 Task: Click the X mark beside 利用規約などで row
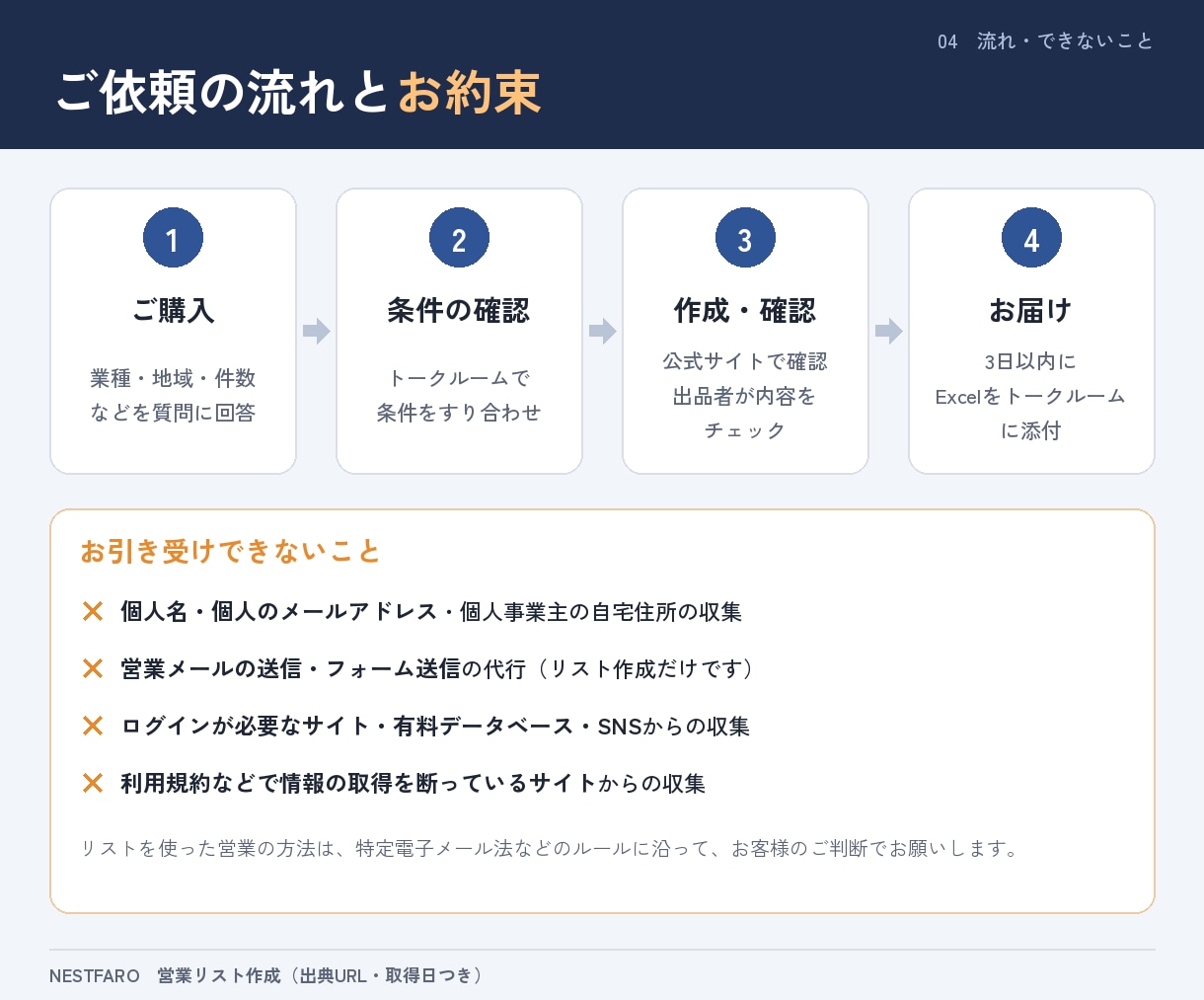[x=93, y=784]
